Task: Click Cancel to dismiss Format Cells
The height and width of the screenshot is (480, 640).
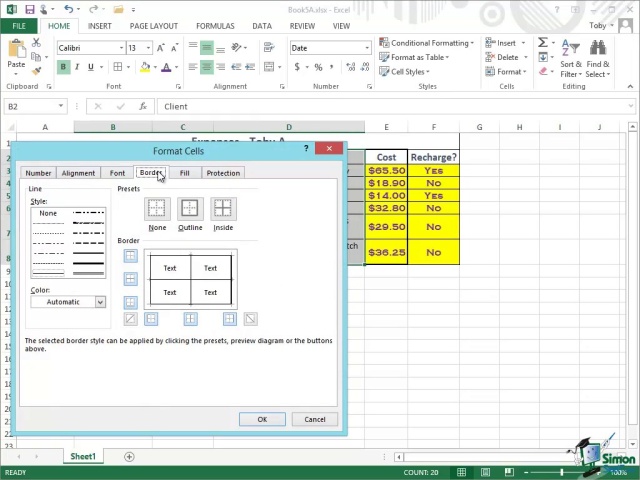Action: click(315, 419)
